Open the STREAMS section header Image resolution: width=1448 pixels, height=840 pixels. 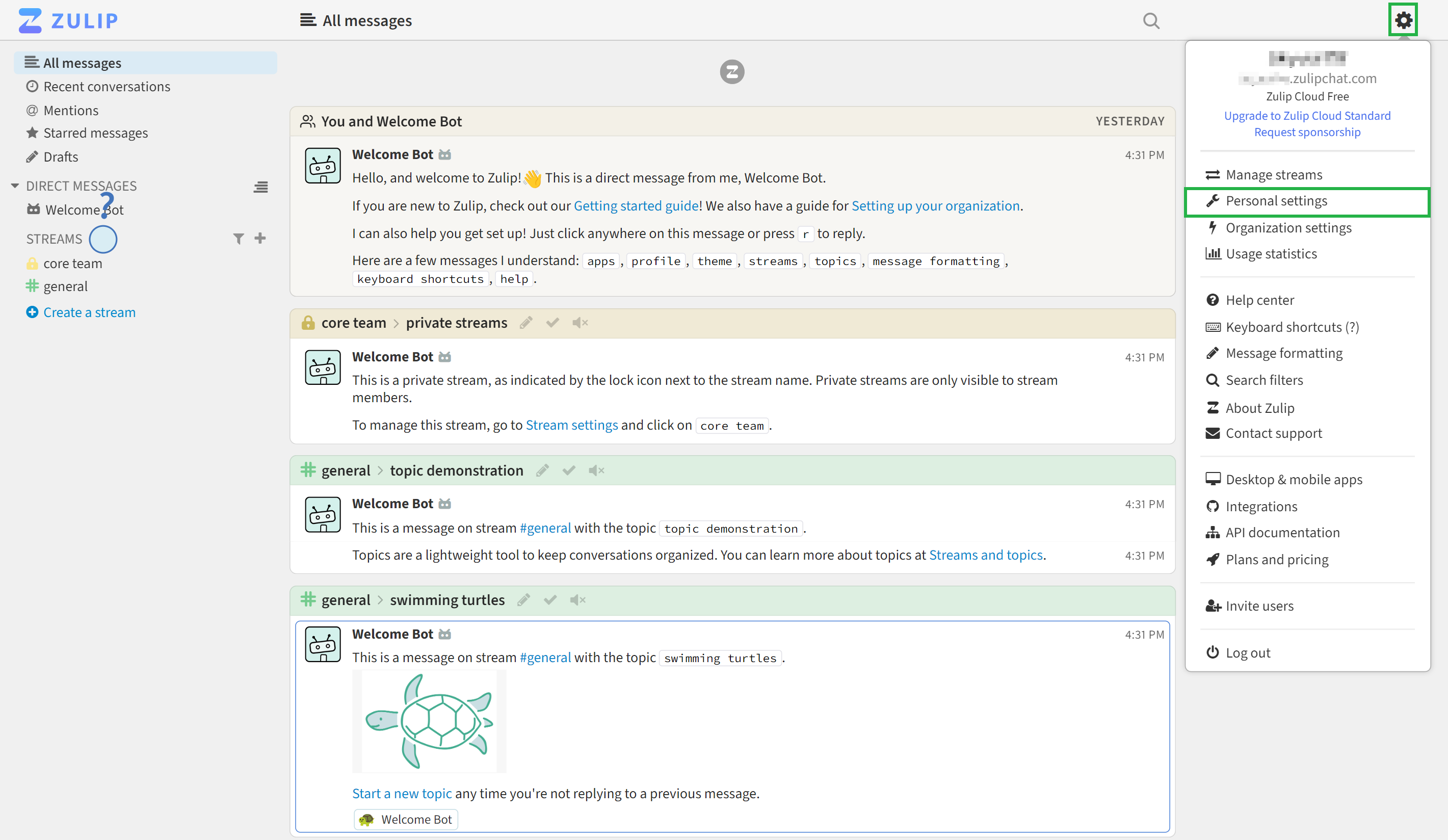pyautogui.click(x=54, y=239)
